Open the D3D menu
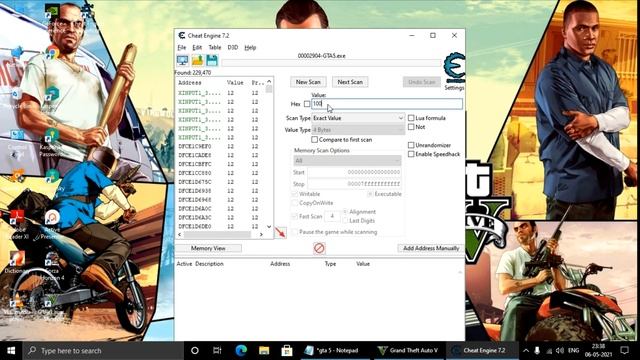640x360 pixels. [x=233, y=47]
